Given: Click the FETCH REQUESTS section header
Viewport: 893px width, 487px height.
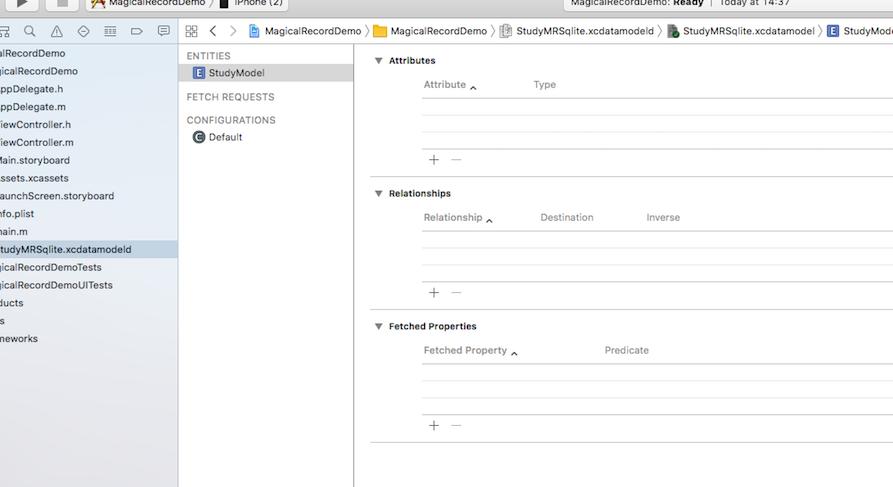Looking at the screenshot, I should (230, 97).
